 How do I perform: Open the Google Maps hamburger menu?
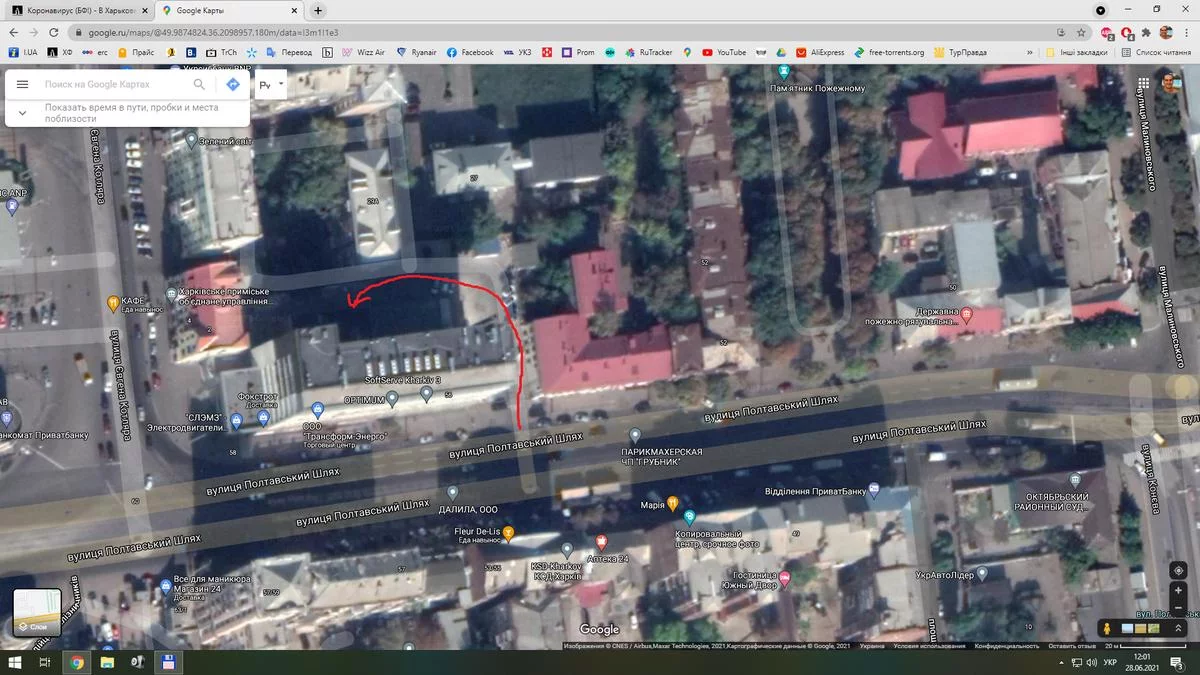click(x=22, y=85)
